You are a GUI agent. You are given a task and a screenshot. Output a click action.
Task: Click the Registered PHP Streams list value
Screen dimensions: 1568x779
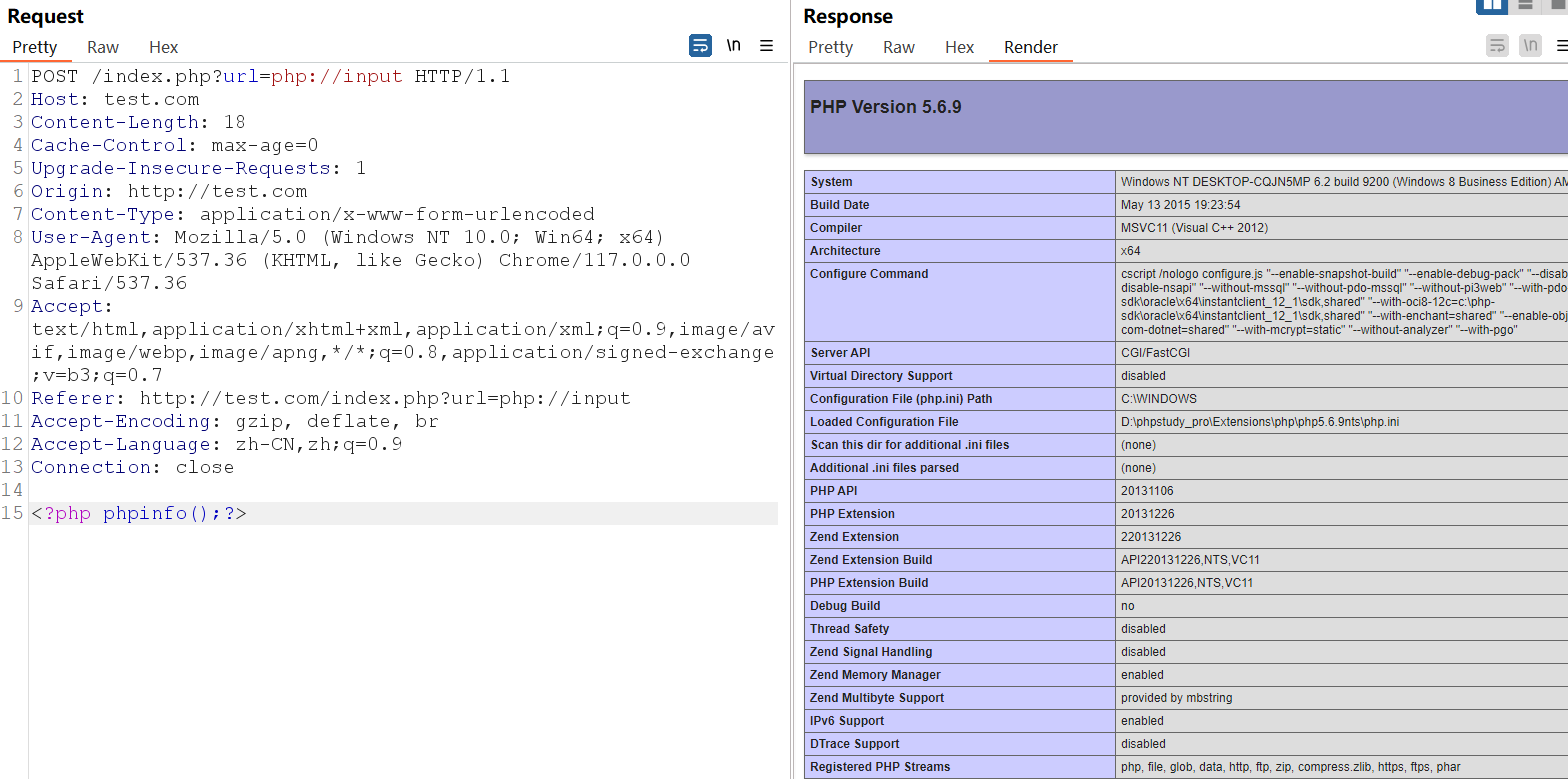coord(1291,767)
